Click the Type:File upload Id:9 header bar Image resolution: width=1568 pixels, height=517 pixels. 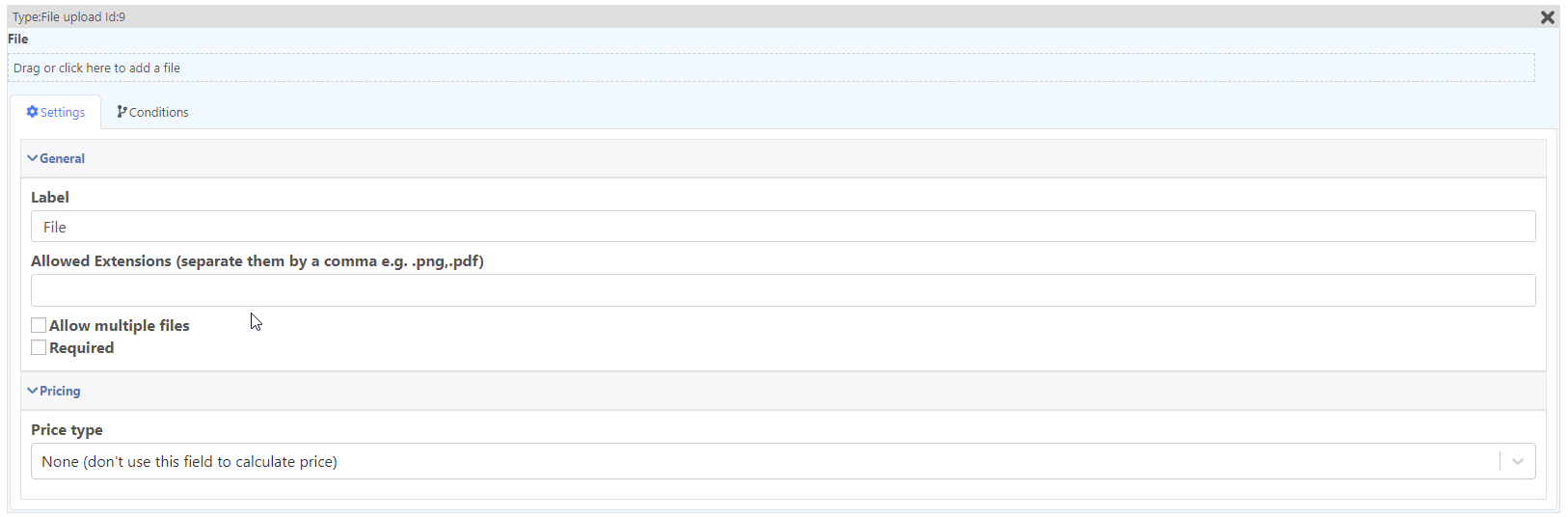point(783,16)
